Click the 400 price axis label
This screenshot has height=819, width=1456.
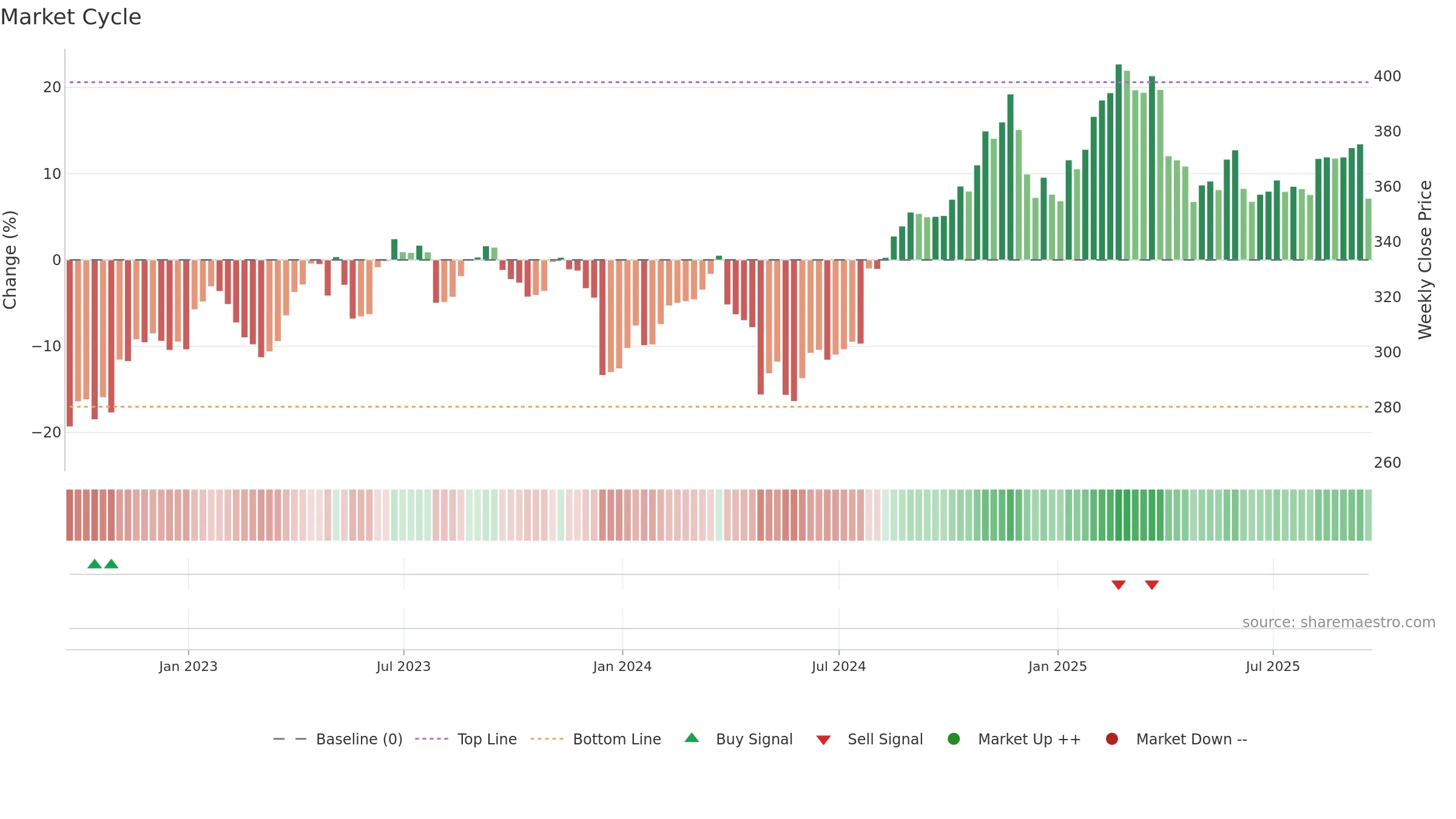[1387, 76]
